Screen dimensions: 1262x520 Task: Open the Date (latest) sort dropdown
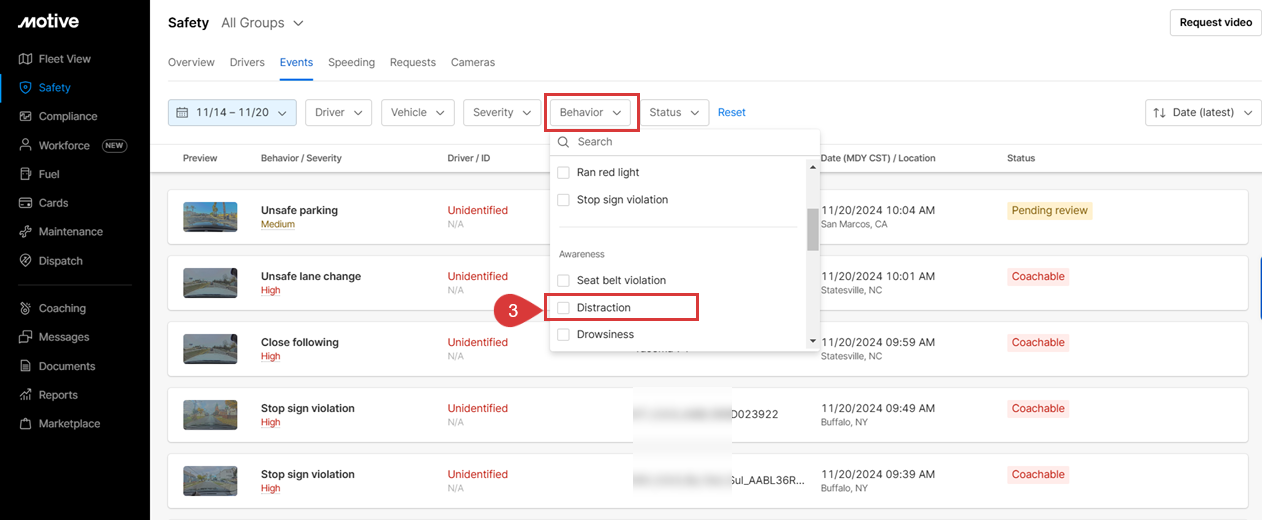[x=1202, y=113]
